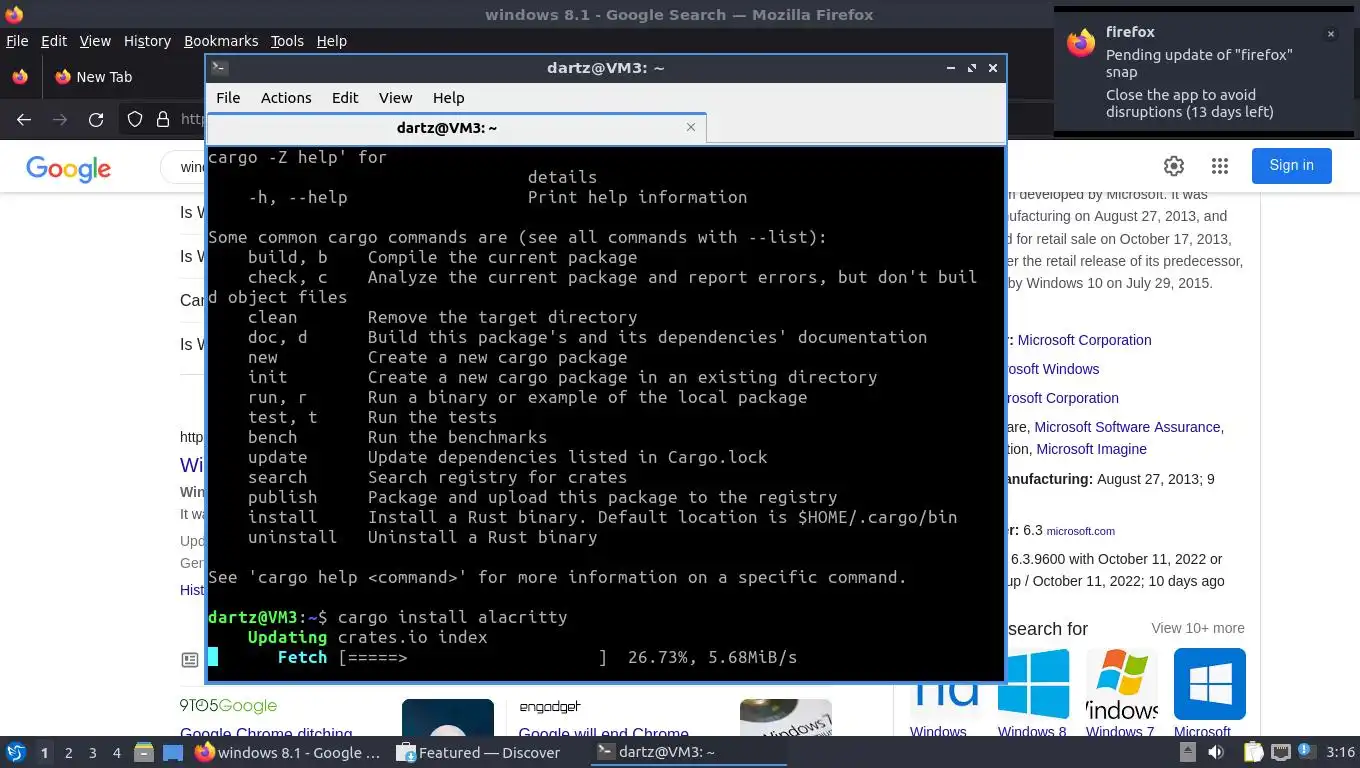This screenshot has width=1360, height=768.
Task: Click the firefox icon in the notification
Action: [1081, 43]
